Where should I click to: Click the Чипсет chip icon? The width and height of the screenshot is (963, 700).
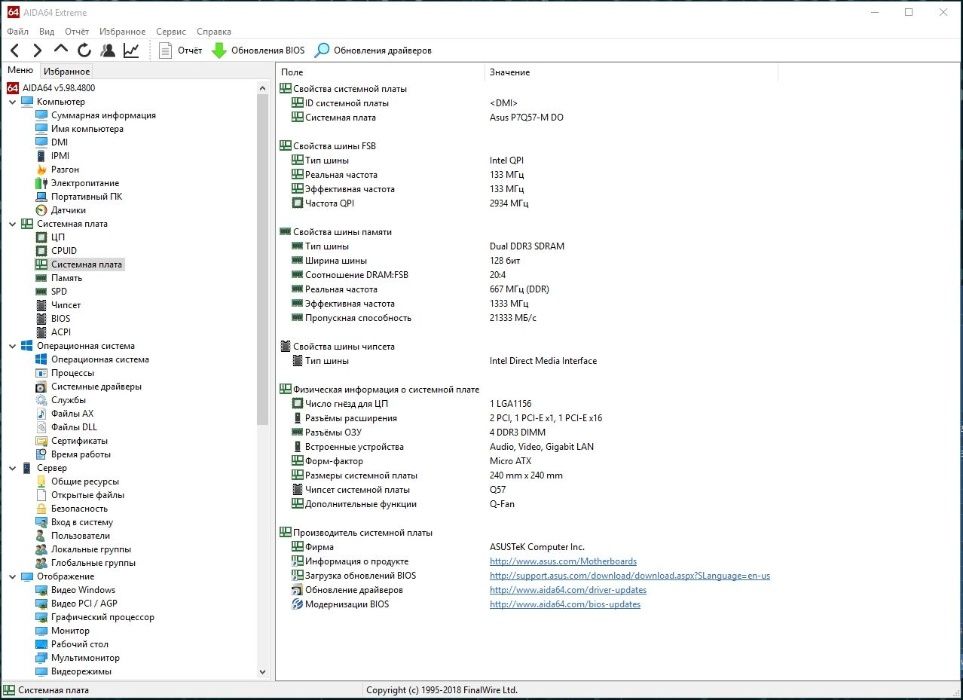(41, 305)
